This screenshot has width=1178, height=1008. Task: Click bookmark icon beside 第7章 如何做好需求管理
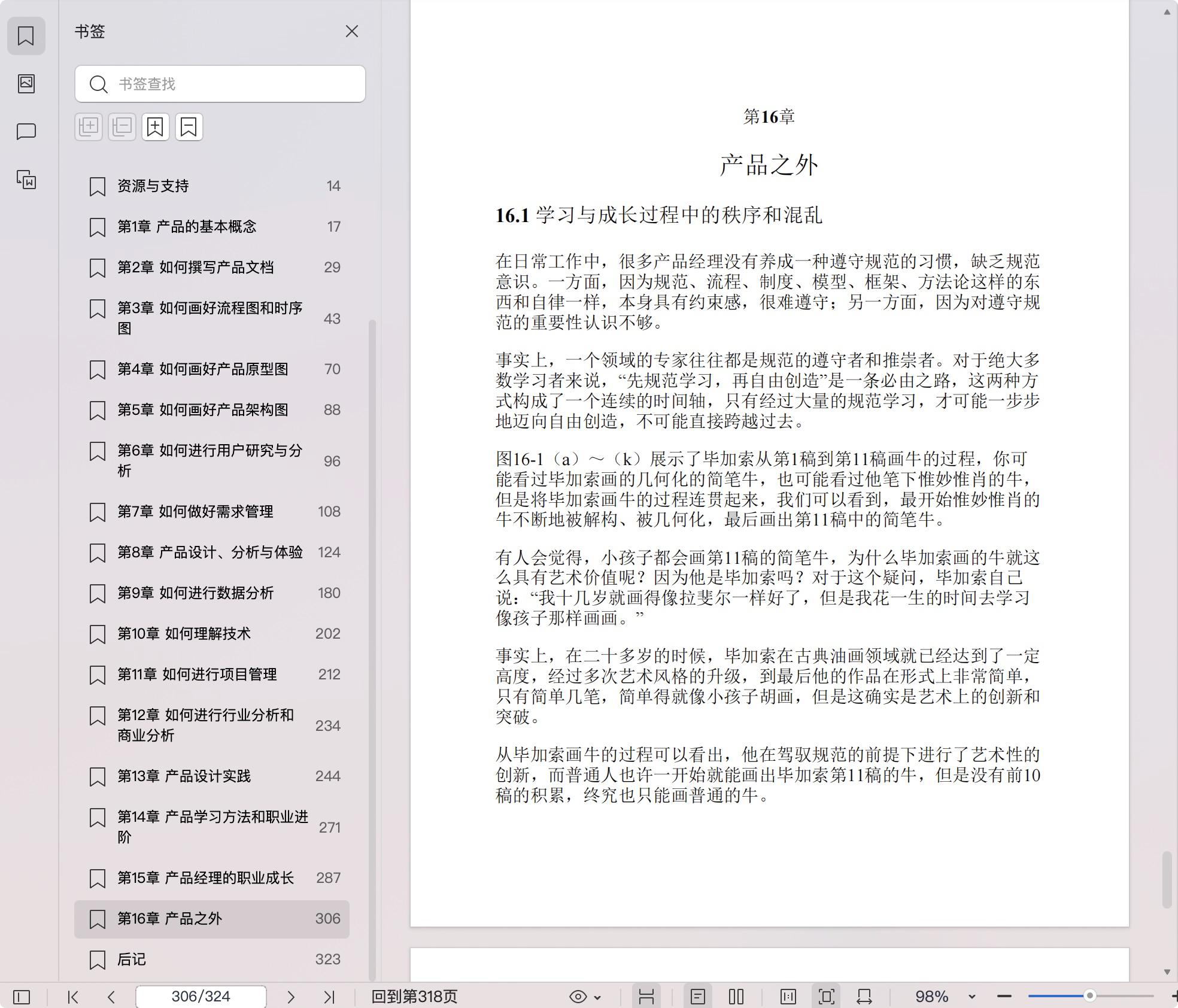(x=98, y=512)
